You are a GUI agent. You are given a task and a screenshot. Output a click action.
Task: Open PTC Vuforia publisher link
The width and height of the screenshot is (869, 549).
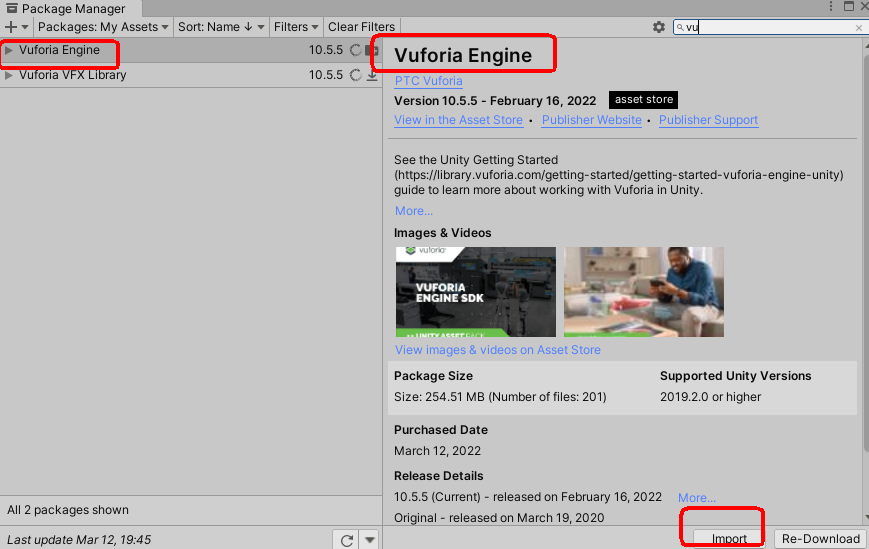coord(428,81)
